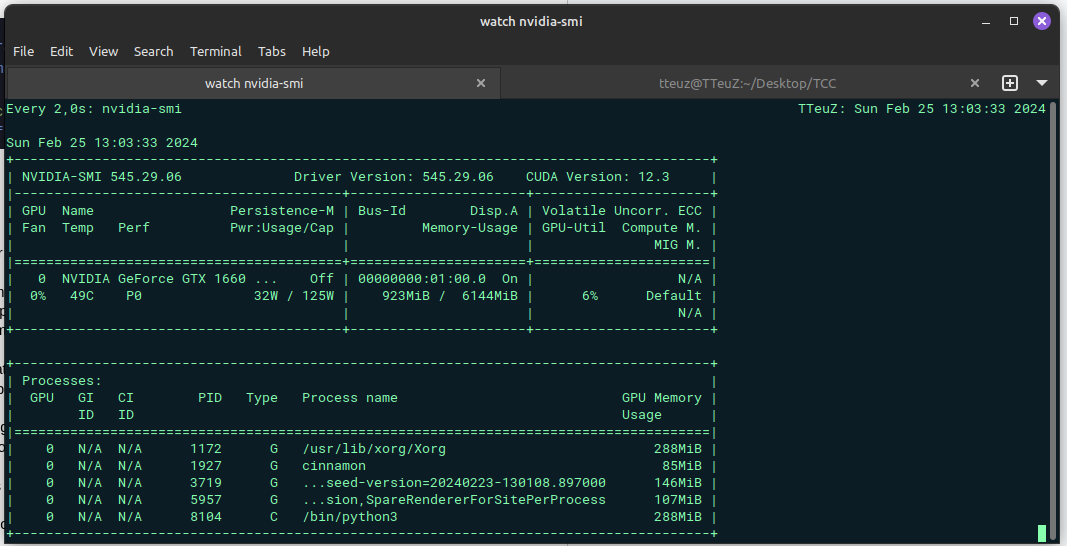Viewport: 1067px width, 546px height.
Task: Click the '32W / 125W' power usage value
Action: pyautogui.click(x=294, y=295)
